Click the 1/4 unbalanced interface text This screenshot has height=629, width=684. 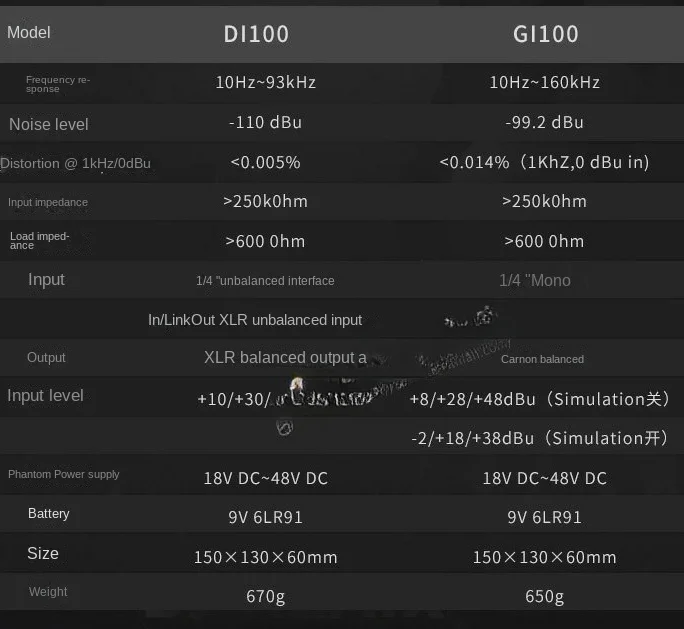click(265, 281)
